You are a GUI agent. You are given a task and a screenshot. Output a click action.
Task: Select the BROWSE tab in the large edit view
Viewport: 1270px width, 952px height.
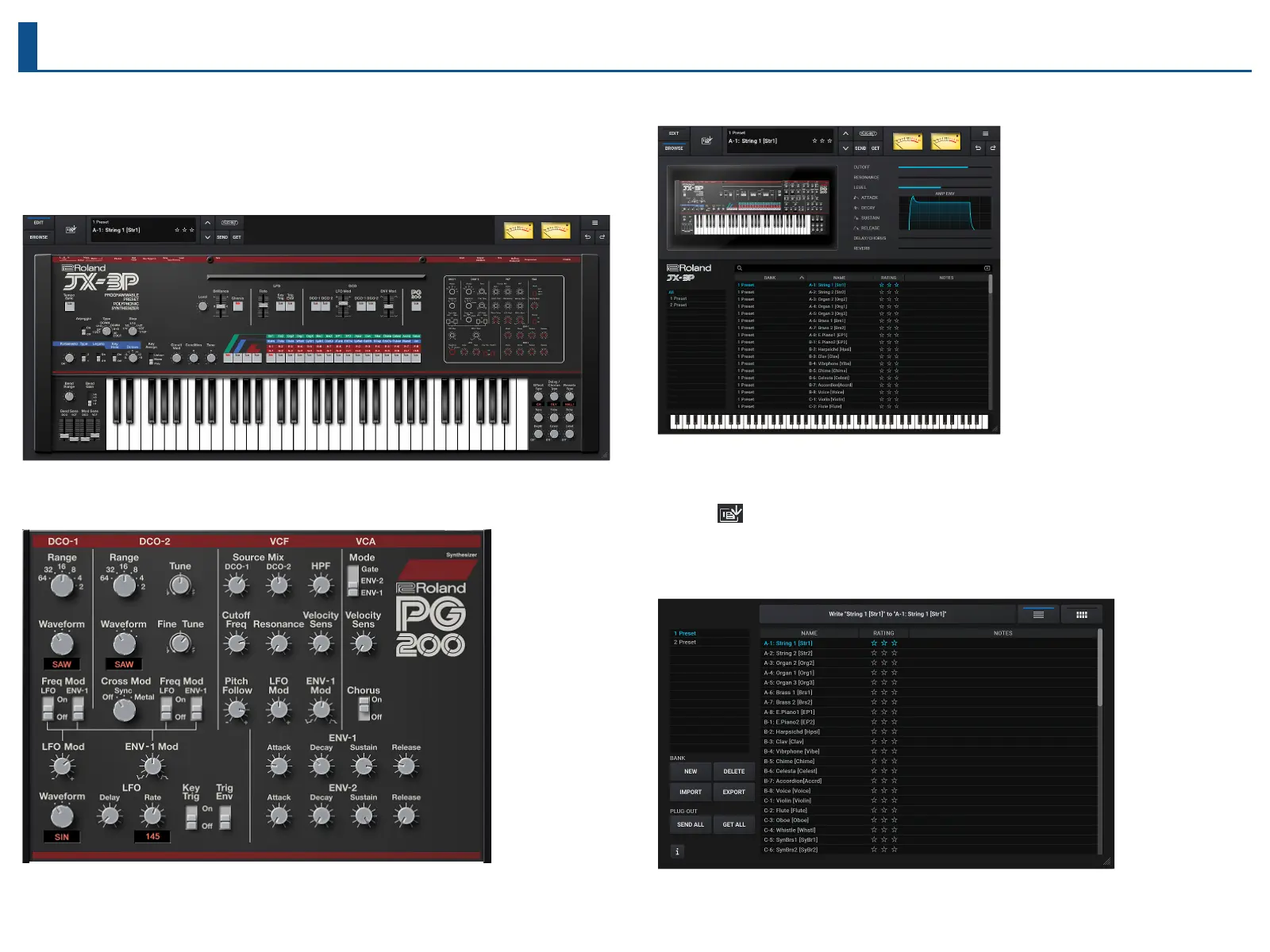click(x=38, y=237)
